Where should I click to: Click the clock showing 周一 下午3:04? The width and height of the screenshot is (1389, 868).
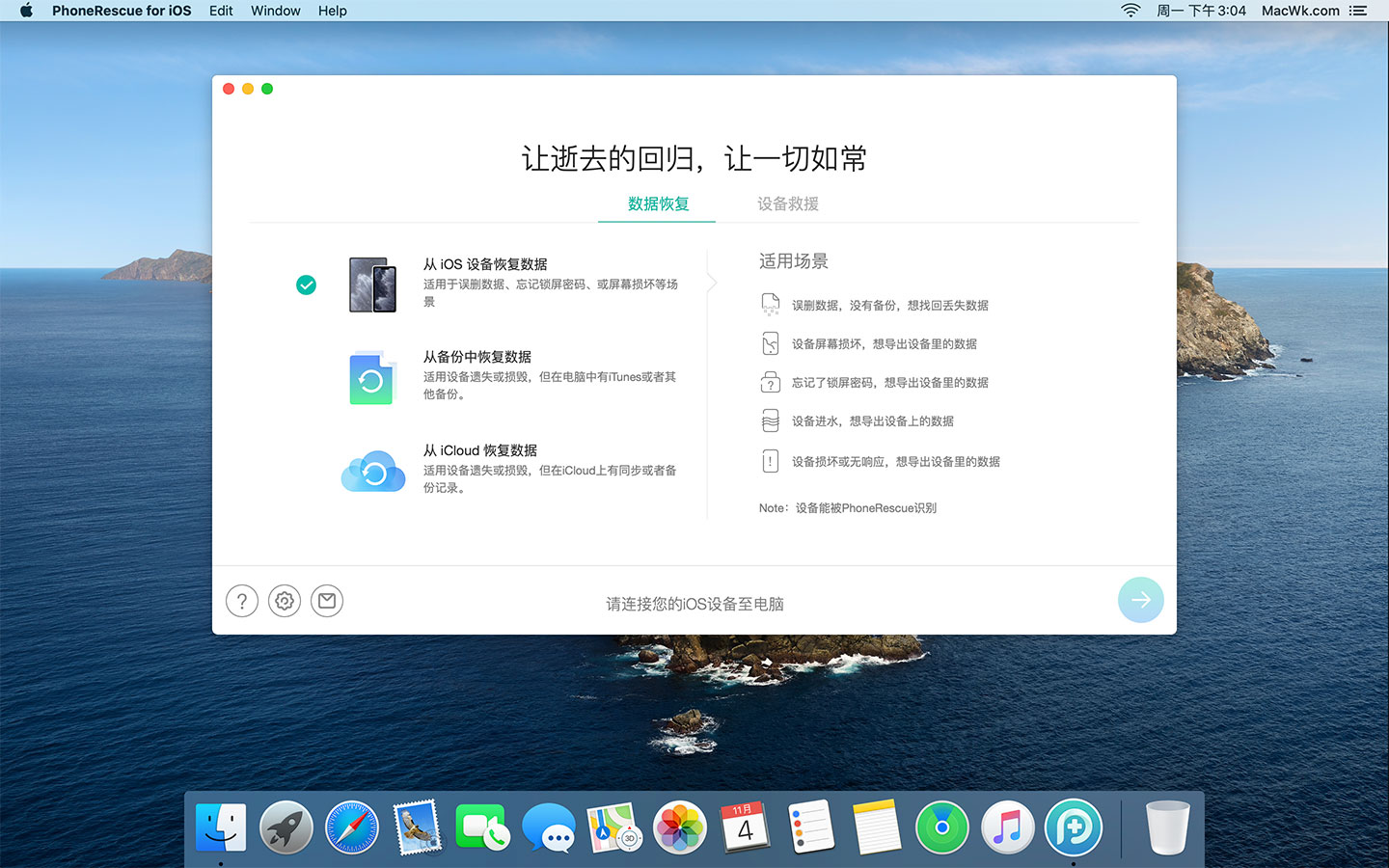[x=1202, y=11]
